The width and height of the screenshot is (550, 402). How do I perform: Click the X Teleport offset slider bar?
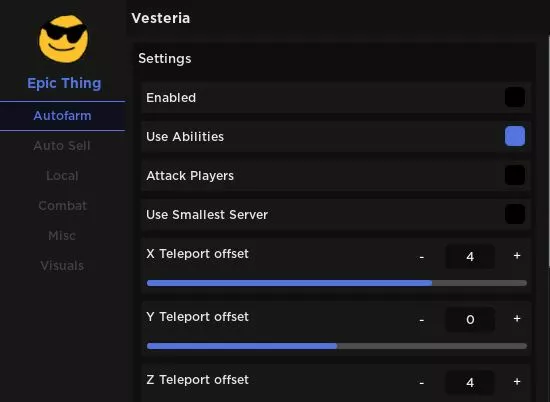point(337,283)
